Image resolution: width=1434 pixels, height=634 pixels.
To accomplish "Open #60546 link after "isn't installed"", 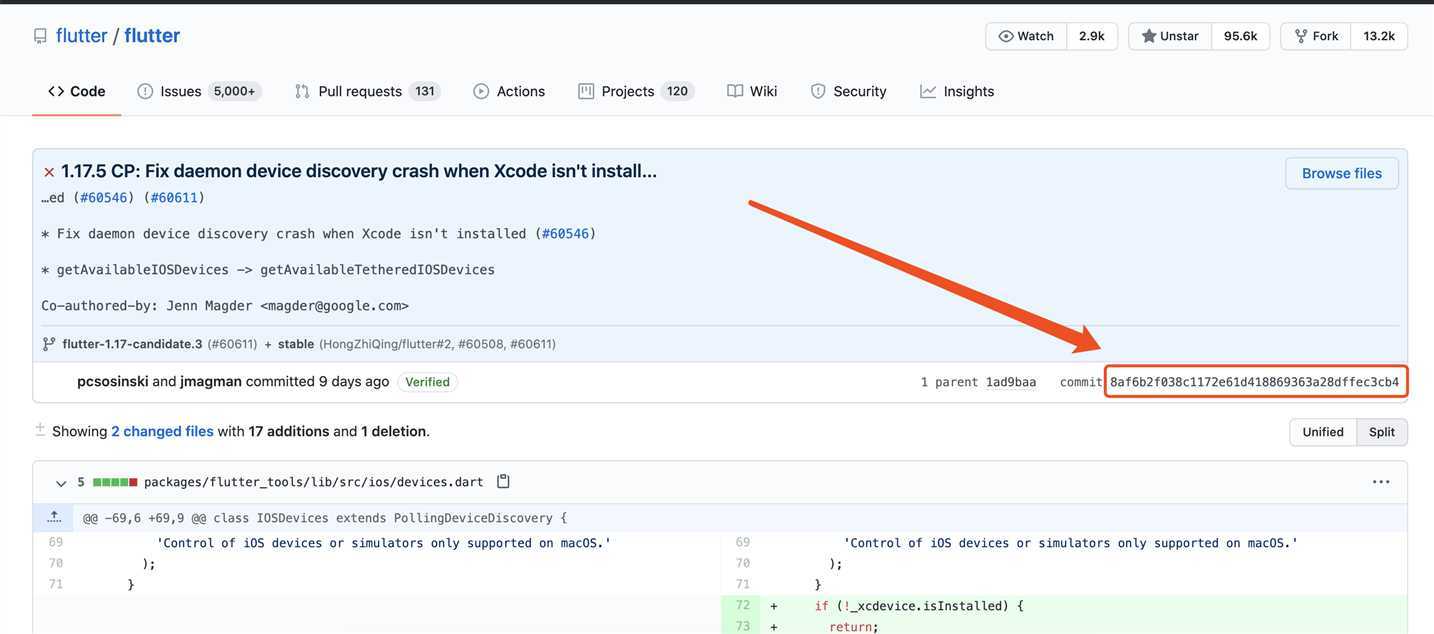I will [x=565, y=234].
